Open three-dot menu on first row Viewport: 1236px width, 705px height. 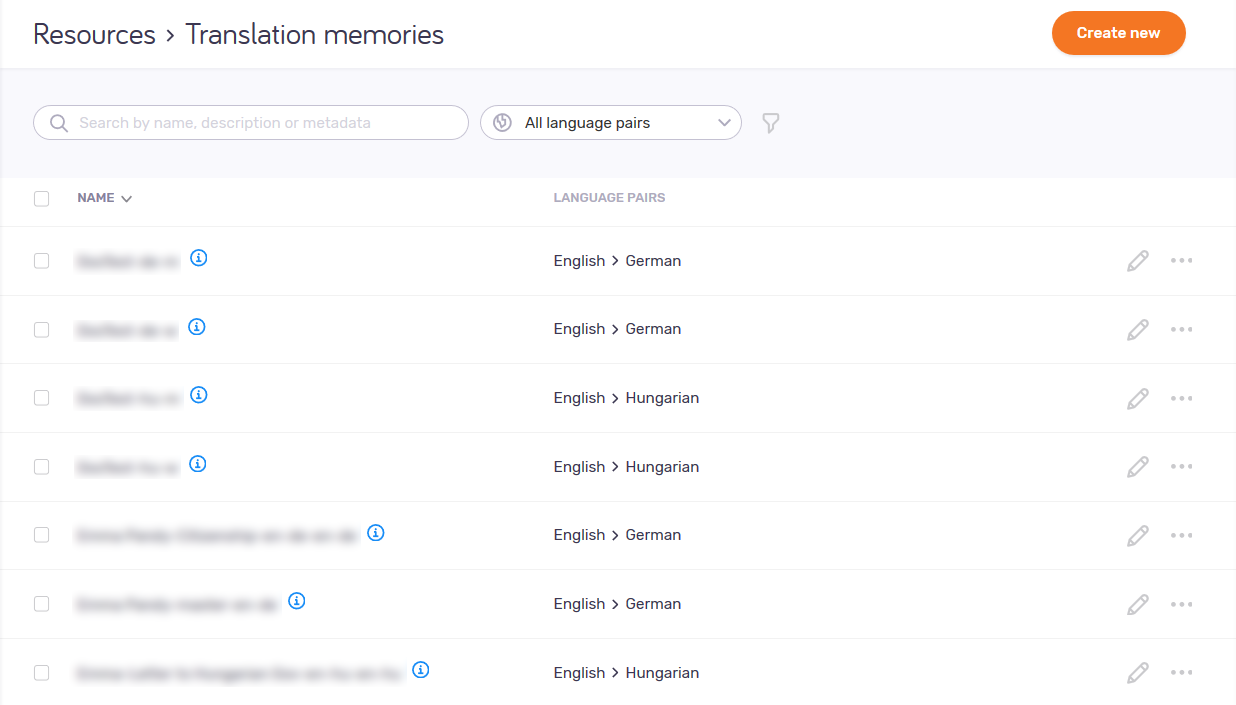pyautogui.click(x=1181, y=261)
